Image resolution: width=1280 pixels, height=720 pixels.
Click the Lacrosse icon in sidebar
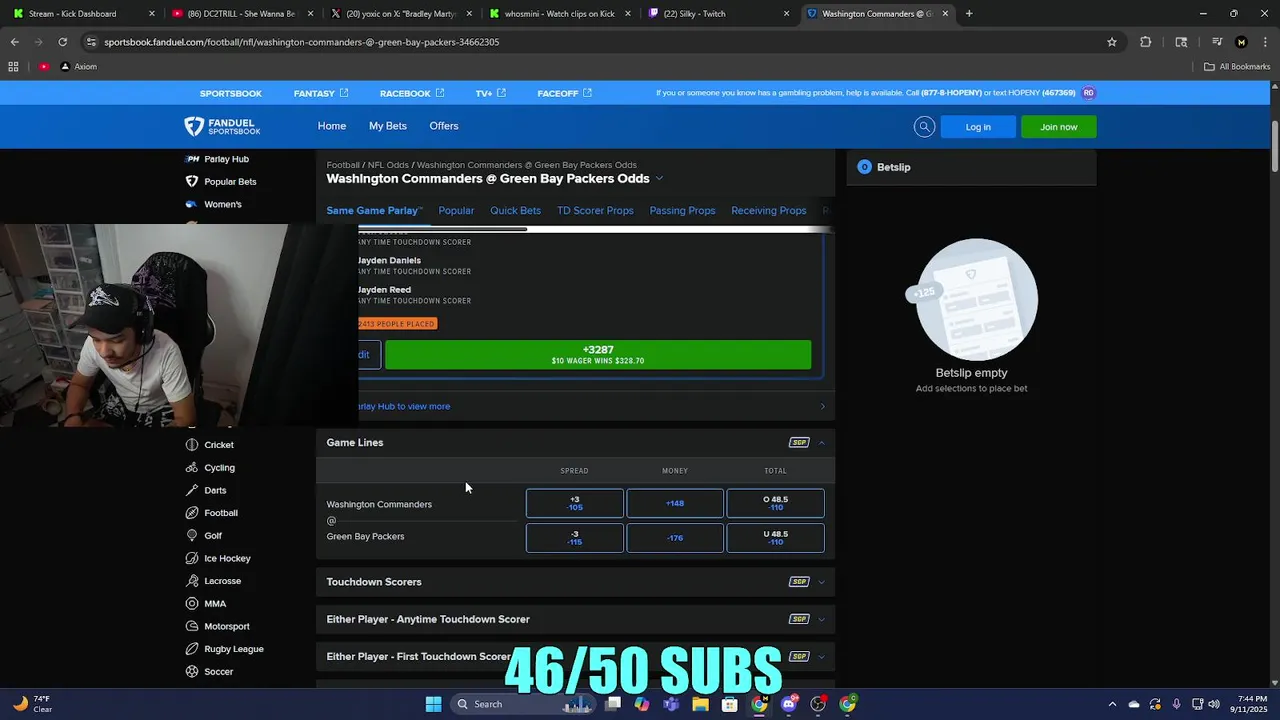pos(192,581)
